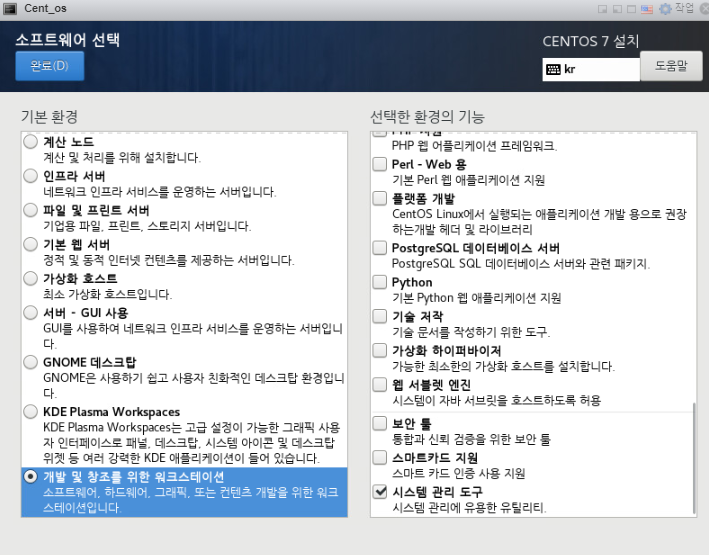Click the add-ons list vertical scrollbar
The width and height of the screenshot is (709, 555).
pos(694,458)
